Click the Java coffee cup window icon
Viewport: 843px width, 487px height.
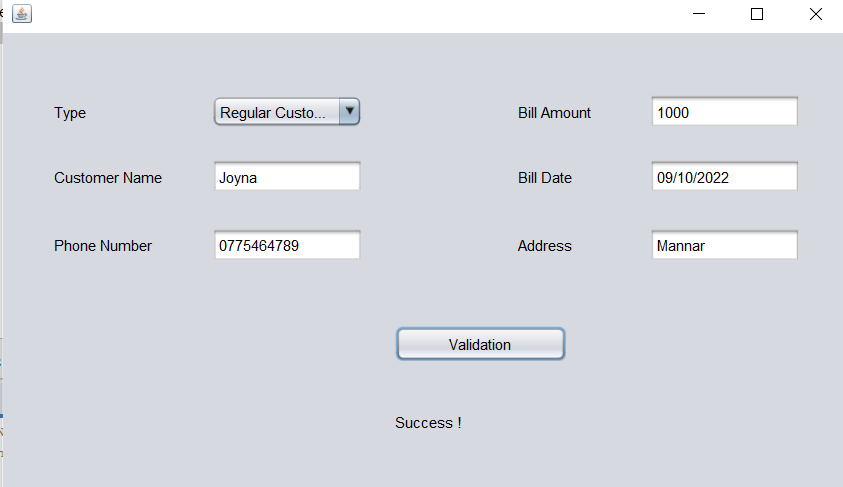(22, 13)
